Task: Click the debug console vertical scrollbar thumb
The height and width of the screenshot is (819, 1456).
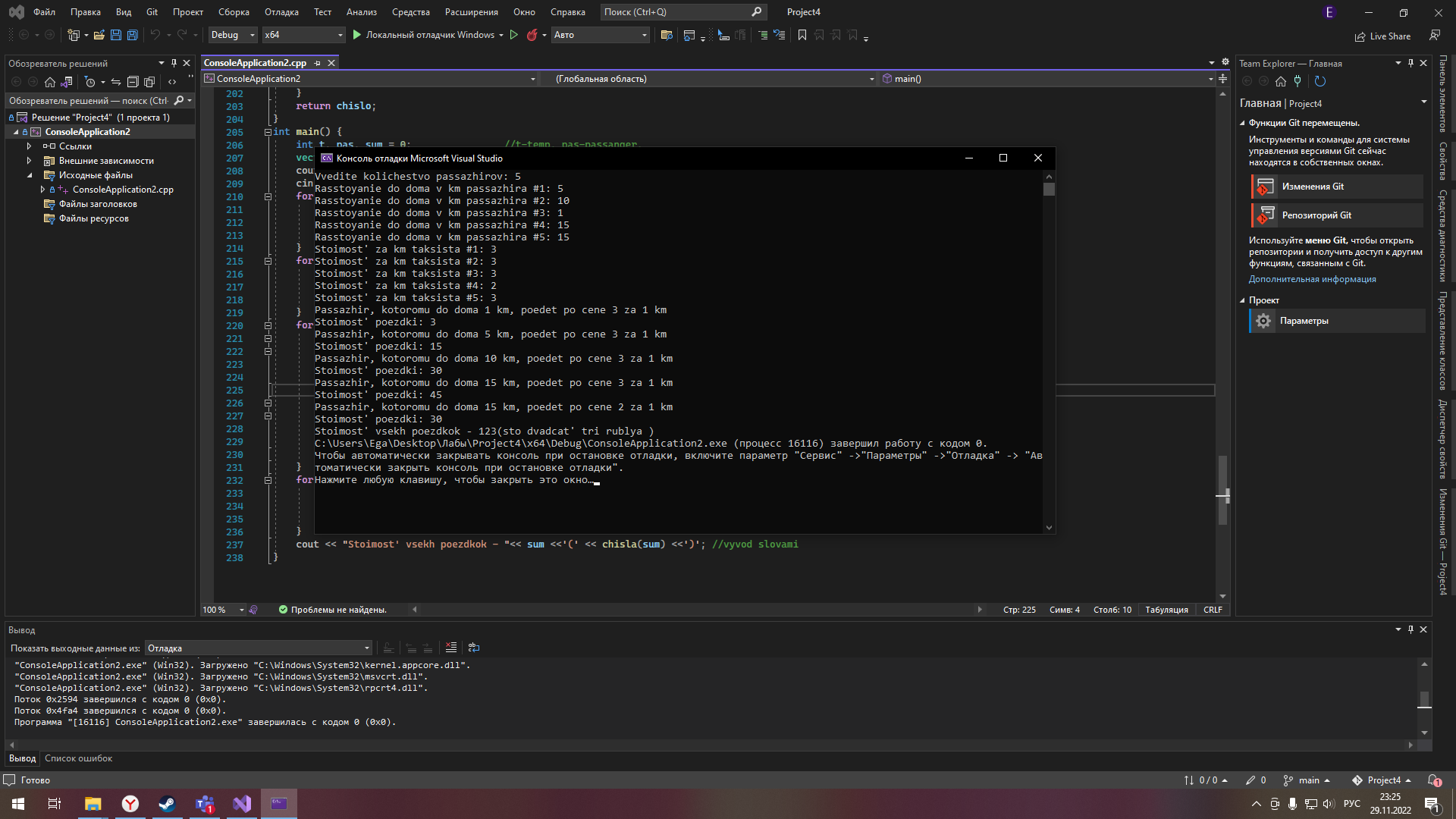Action: click(1049, 189)
